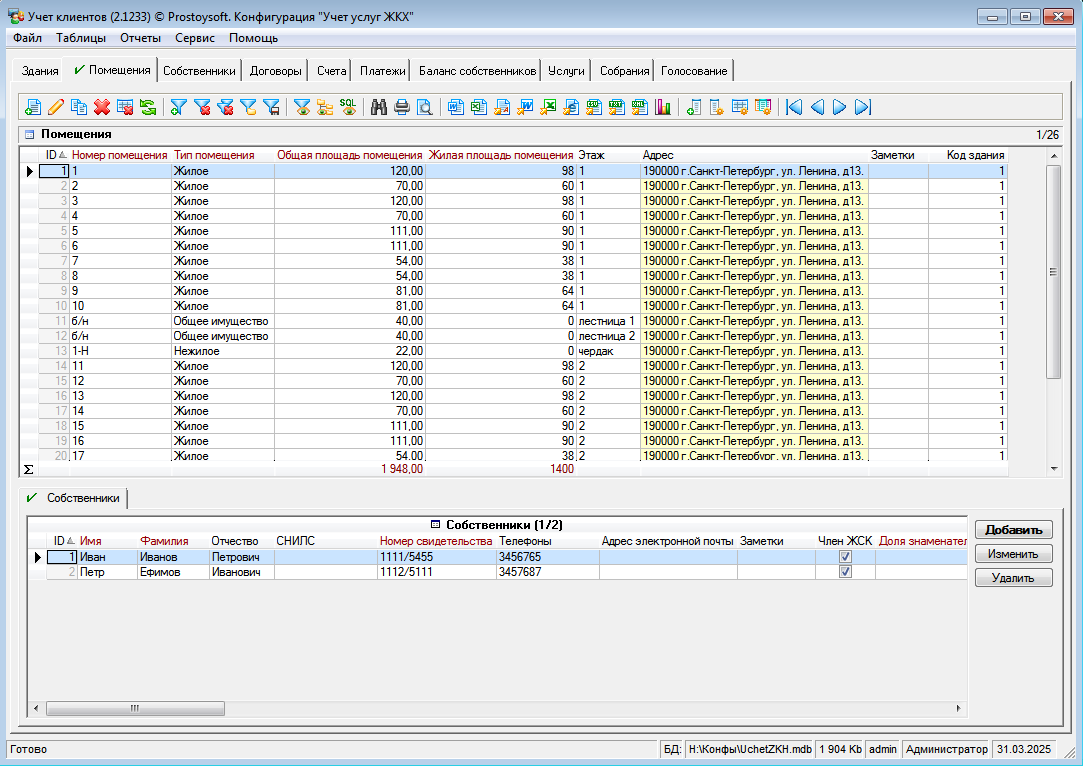1083x766 pixels.
Task: Collapse the Помещения table header toggle
Action: (29, 134)
